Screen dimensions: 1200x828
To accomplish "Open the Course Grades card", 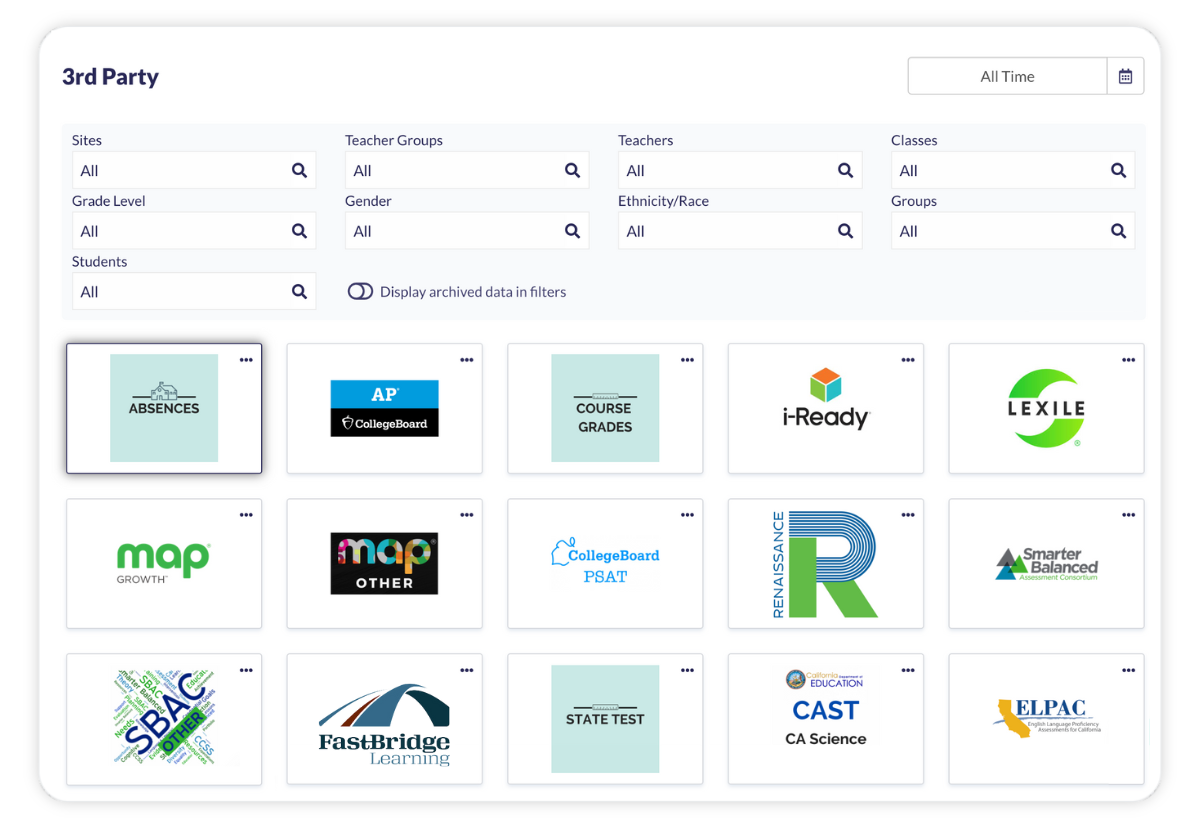I will tap(605, 408).
